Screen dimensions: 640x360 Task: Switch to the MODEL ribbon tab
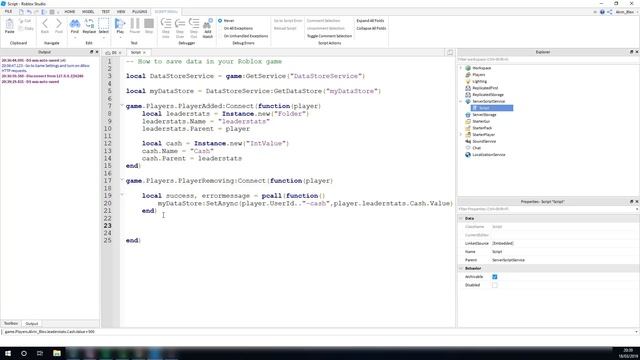pos(88,11)
